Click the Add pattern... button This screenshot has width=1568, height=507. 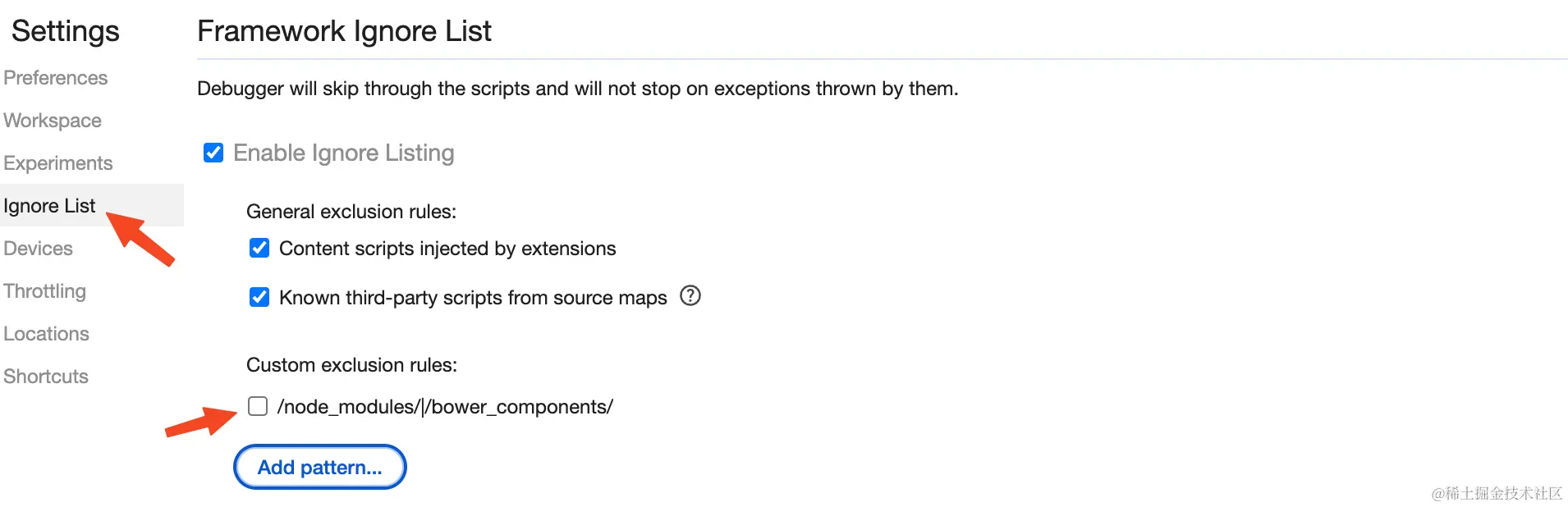320,467
